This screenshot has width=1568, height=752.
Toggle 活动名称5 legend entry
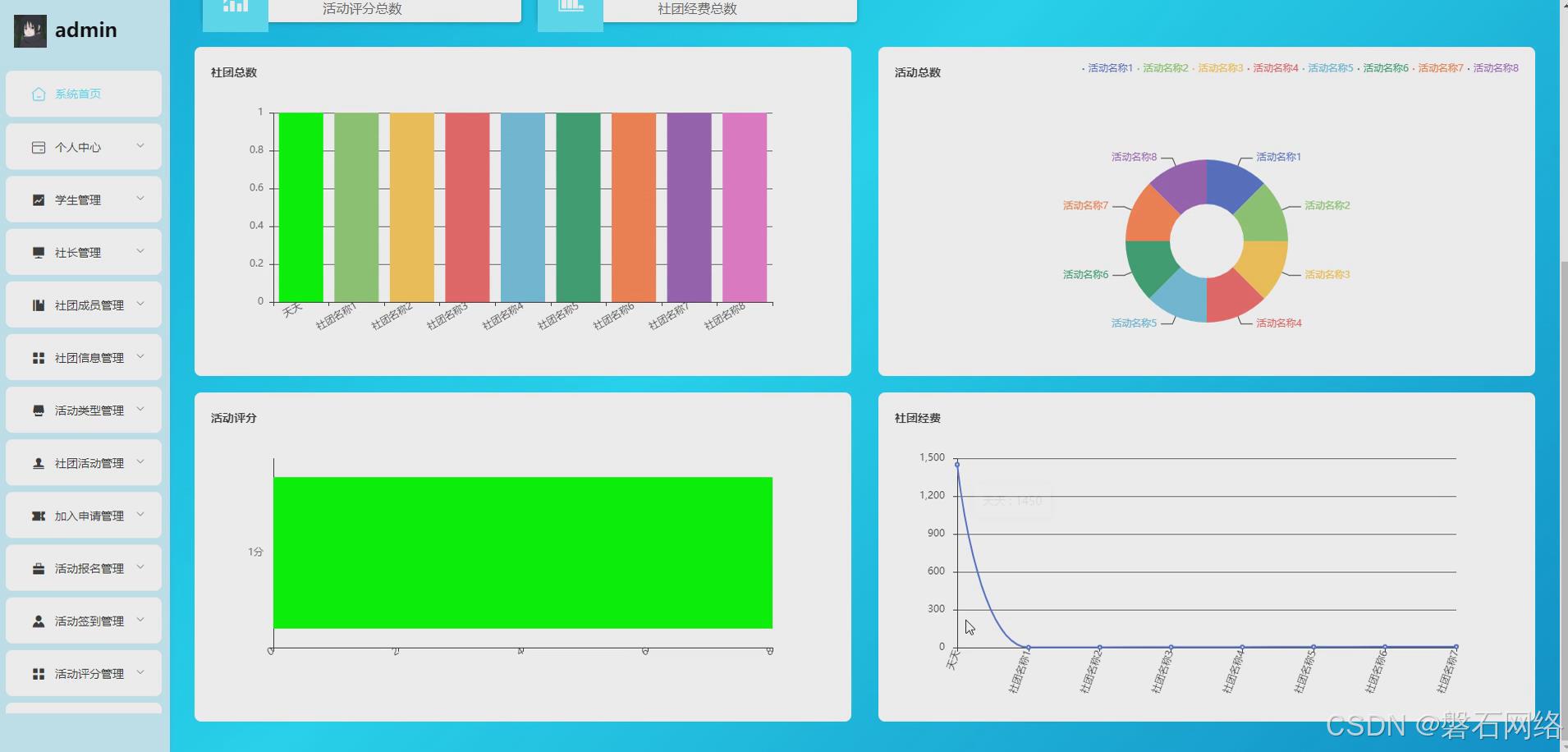[x=1327, y=68]
